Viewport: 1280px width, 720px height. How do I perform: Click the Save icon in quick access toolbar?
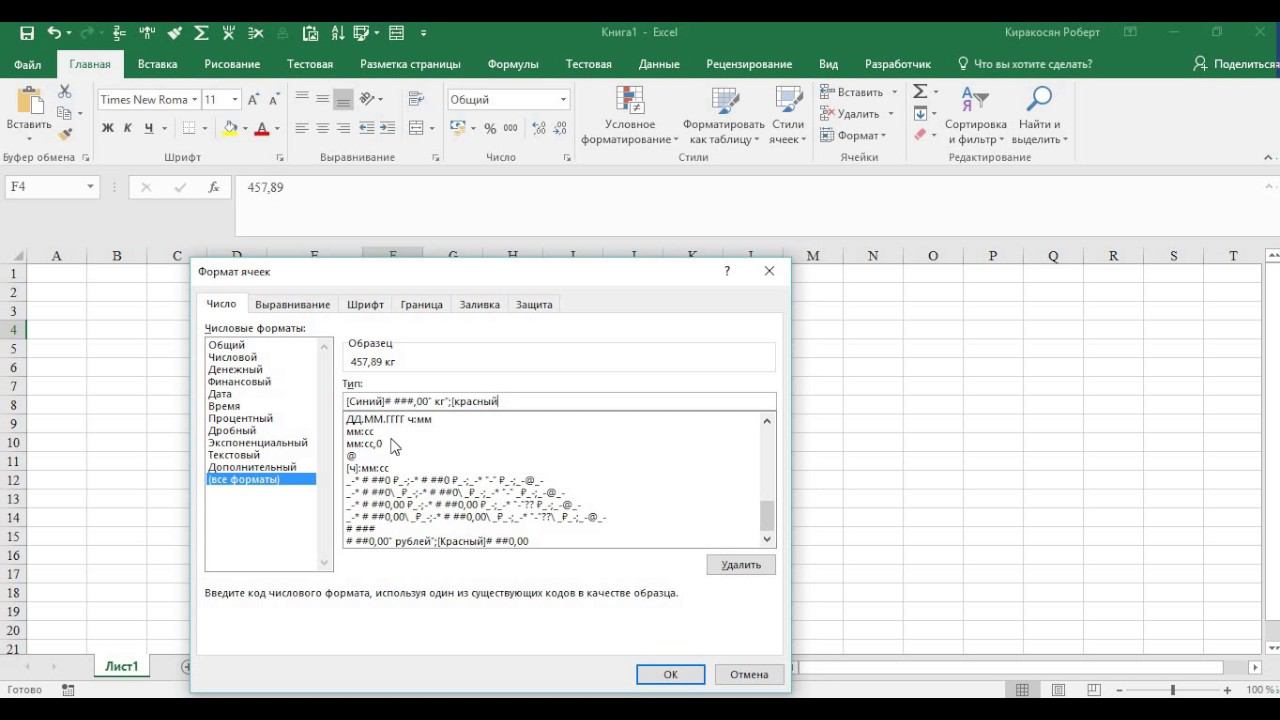[x=27, y=33]
